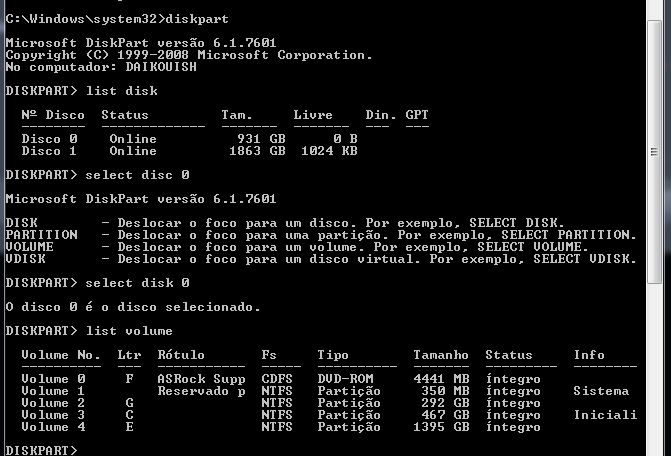
Task: Click the 'Reservado p' volume label
Action: point(202,391)
